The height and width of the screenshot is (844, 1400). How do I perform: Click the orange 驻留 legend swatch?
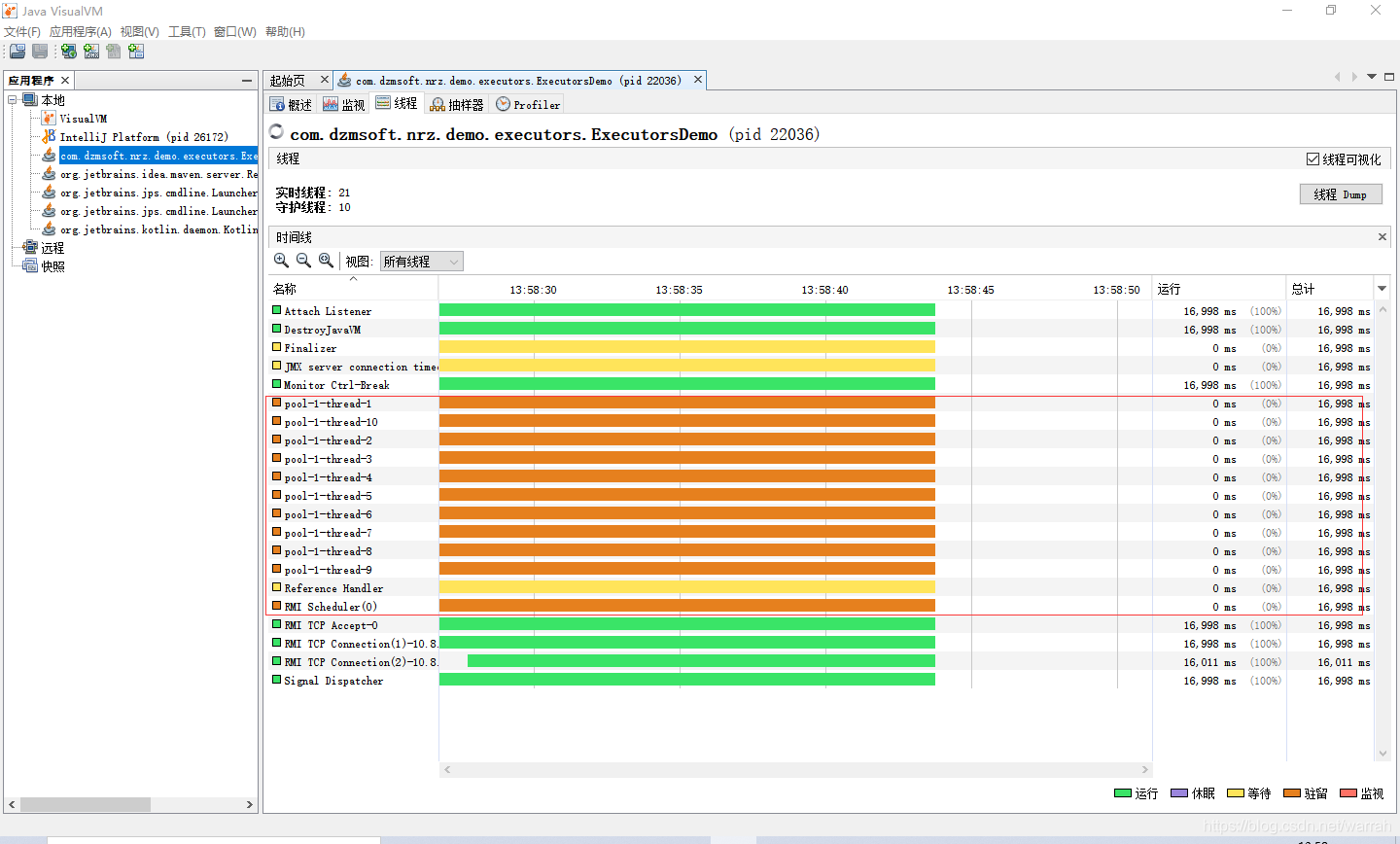(x=1292, y=793)
